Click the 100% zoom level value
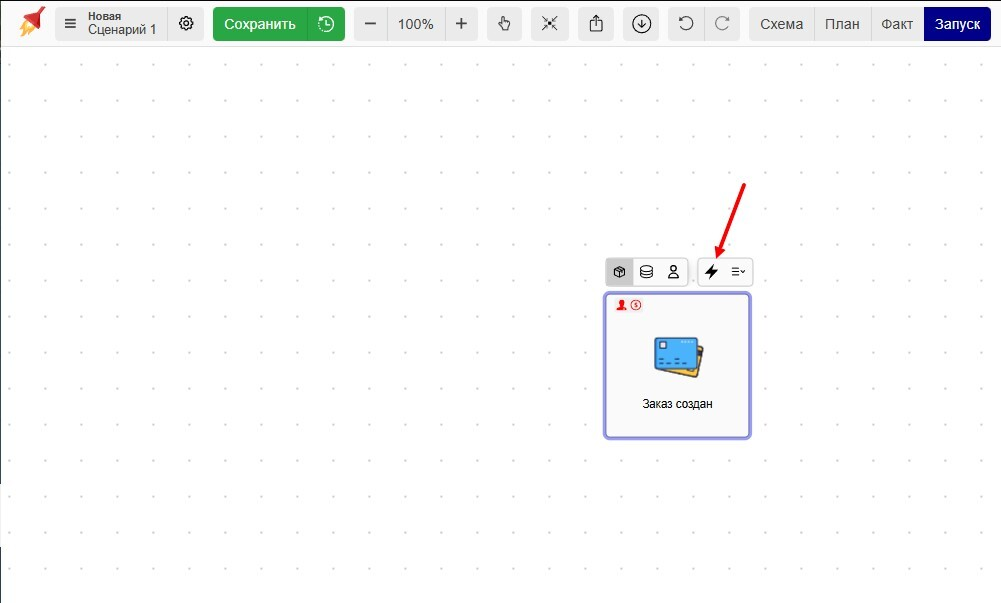This screenshot has width=1001, height=603. tap(416, 24)
